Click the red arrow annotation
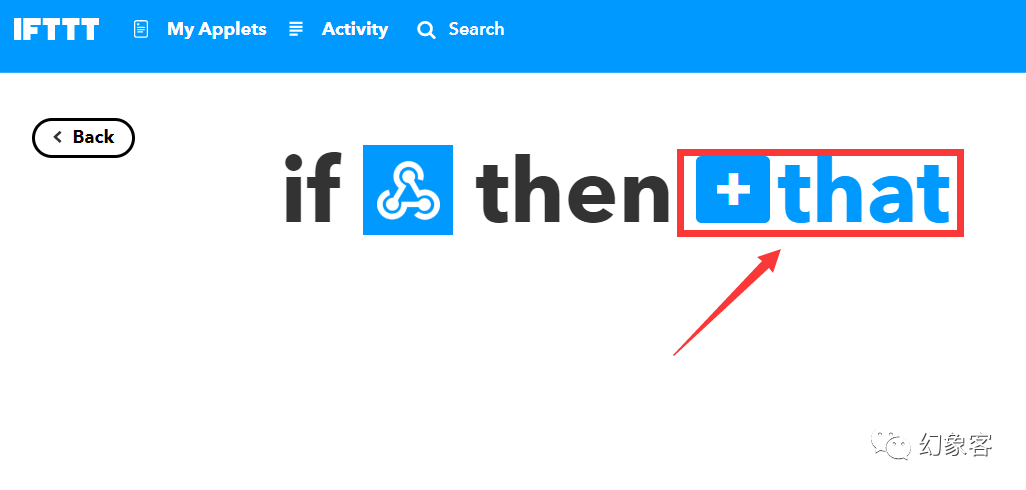The height and width of the screenshot is (490, 1026). (x=728, y=302)
